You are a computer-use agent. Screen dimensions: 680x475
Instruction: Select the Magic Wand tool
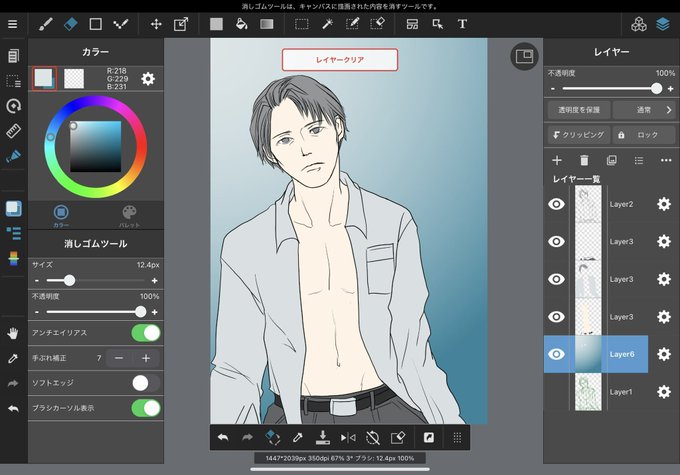[327, 24]
